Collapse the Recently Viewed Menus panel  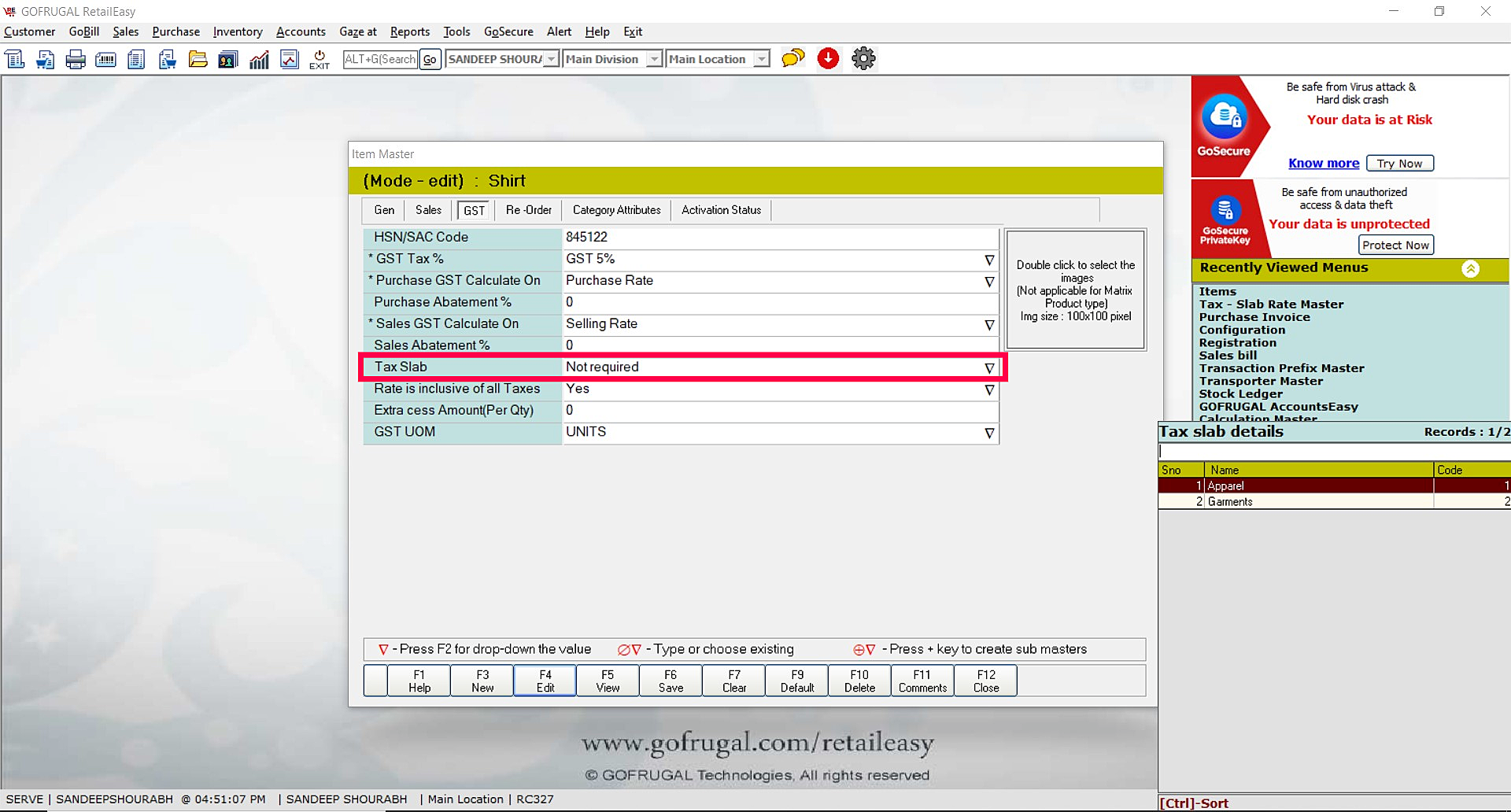pos(1470,268)
